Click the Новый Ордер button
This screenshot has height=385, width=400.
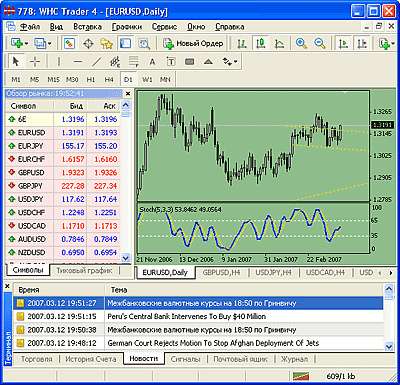tap(193, 43)
